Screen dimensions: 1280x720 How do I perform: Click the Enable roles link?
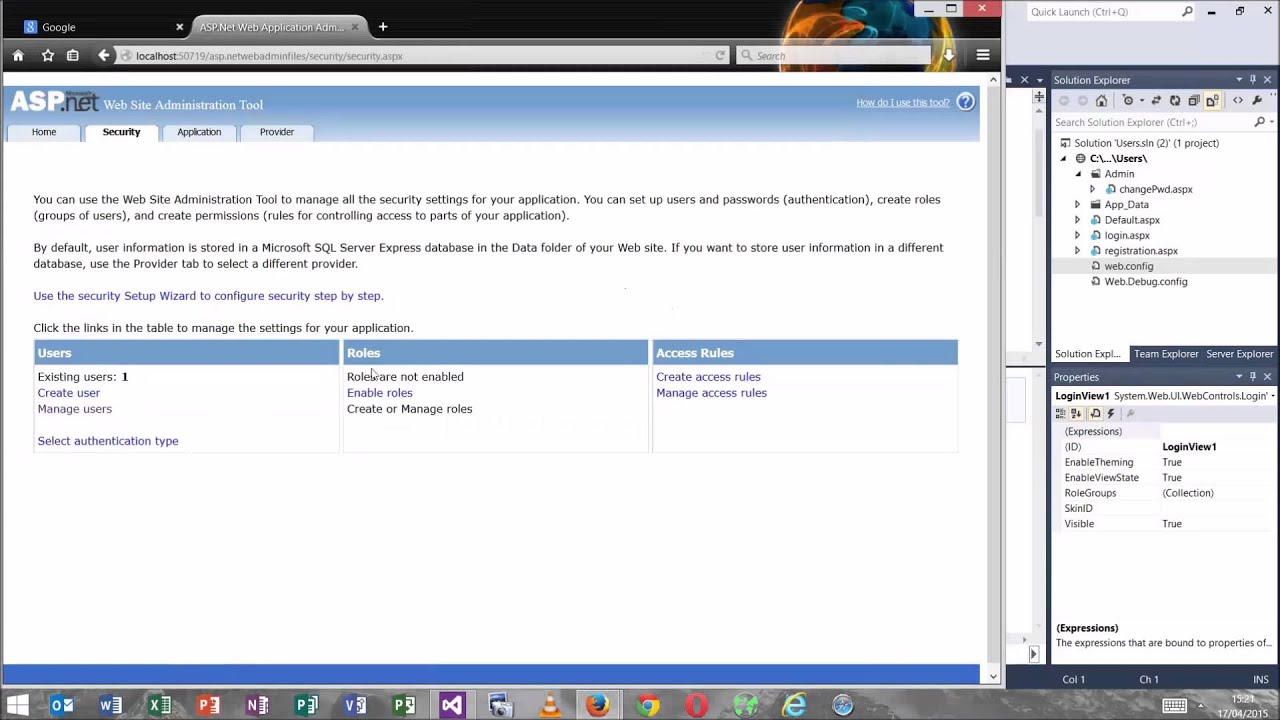[380, 393]
